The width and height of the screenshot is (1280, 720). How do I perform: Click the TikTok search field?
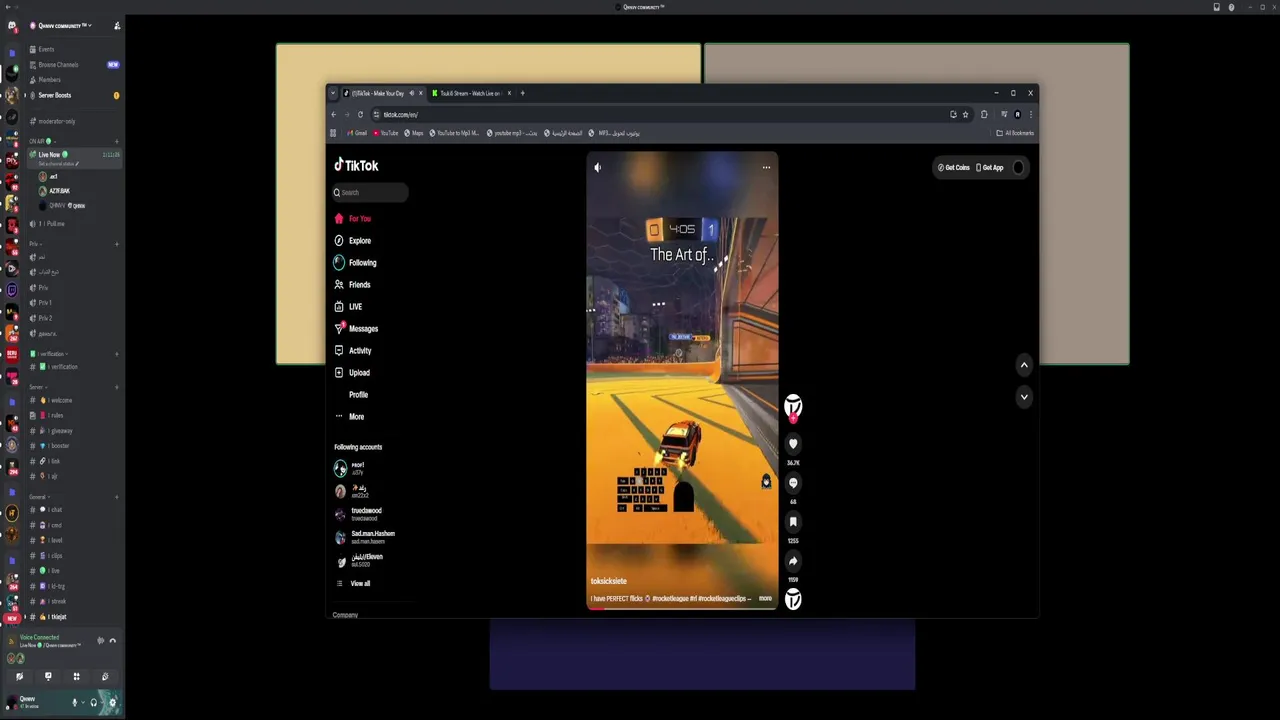click(x=371, y=192)
